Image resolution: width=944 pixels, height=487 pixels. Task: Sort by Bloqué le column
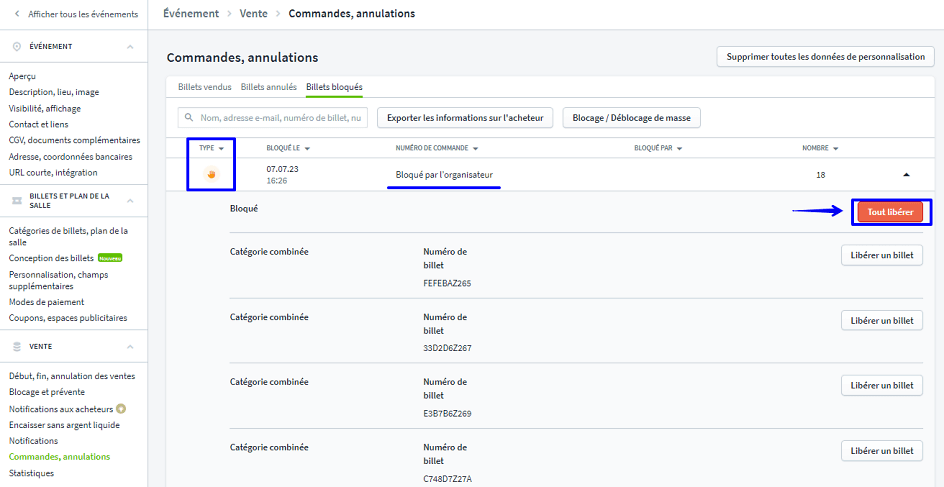click(288, 148)
